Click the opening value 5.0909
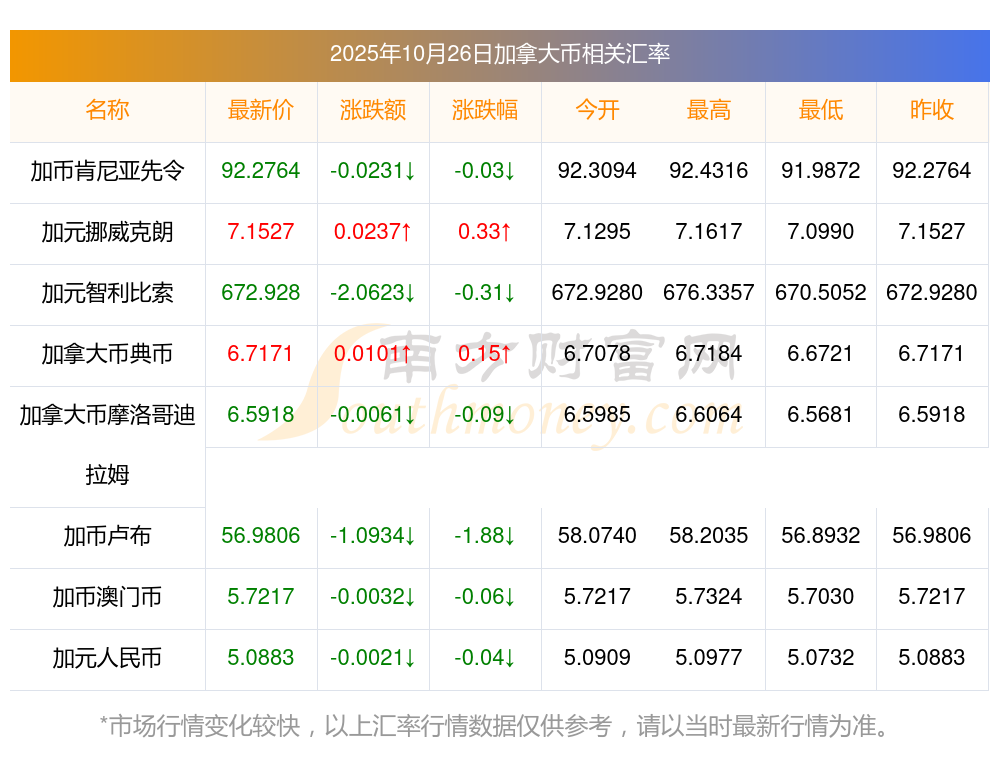The image size is (1000, 757). [x=597, y=657]
